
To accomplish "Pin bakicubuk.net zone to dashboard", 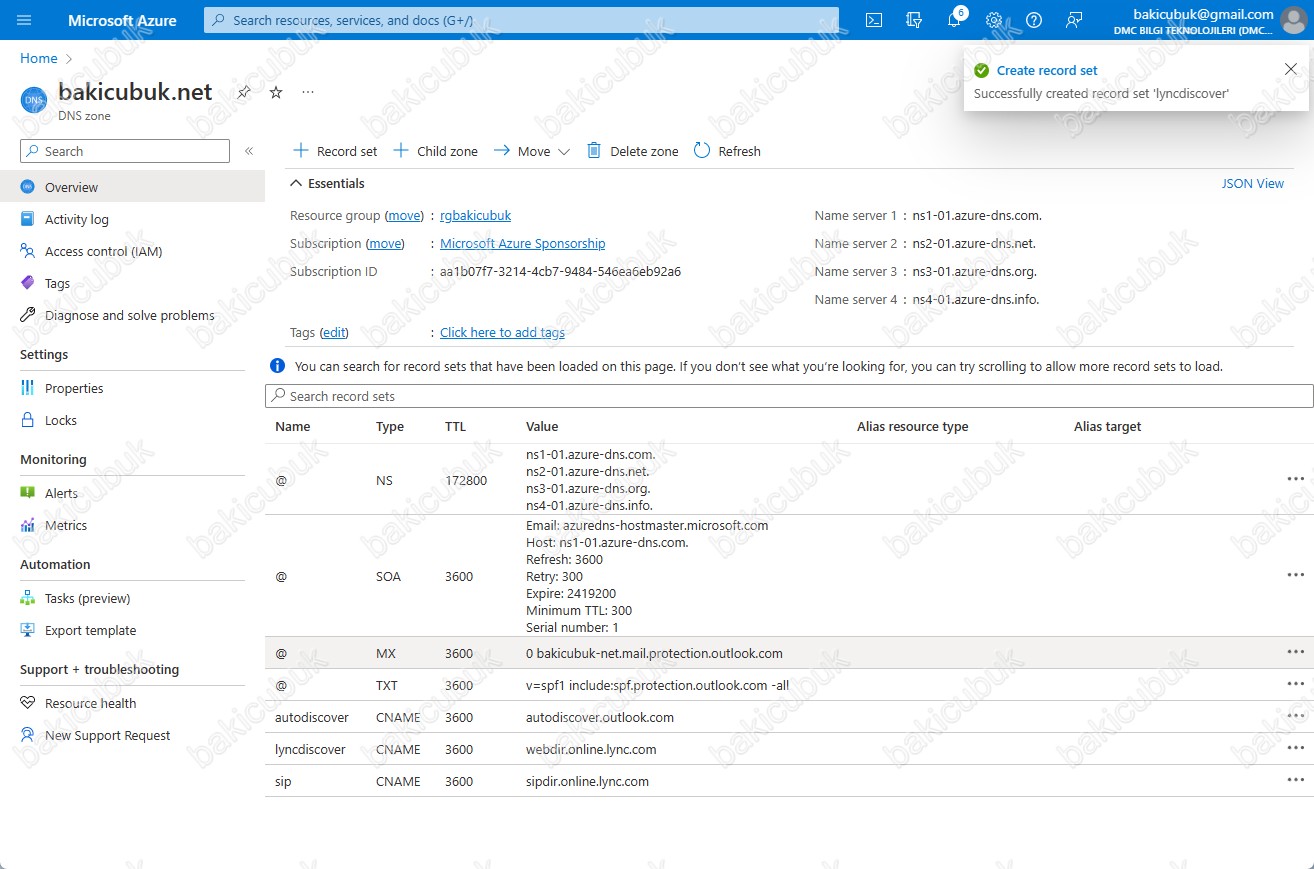I will (244, 92).
